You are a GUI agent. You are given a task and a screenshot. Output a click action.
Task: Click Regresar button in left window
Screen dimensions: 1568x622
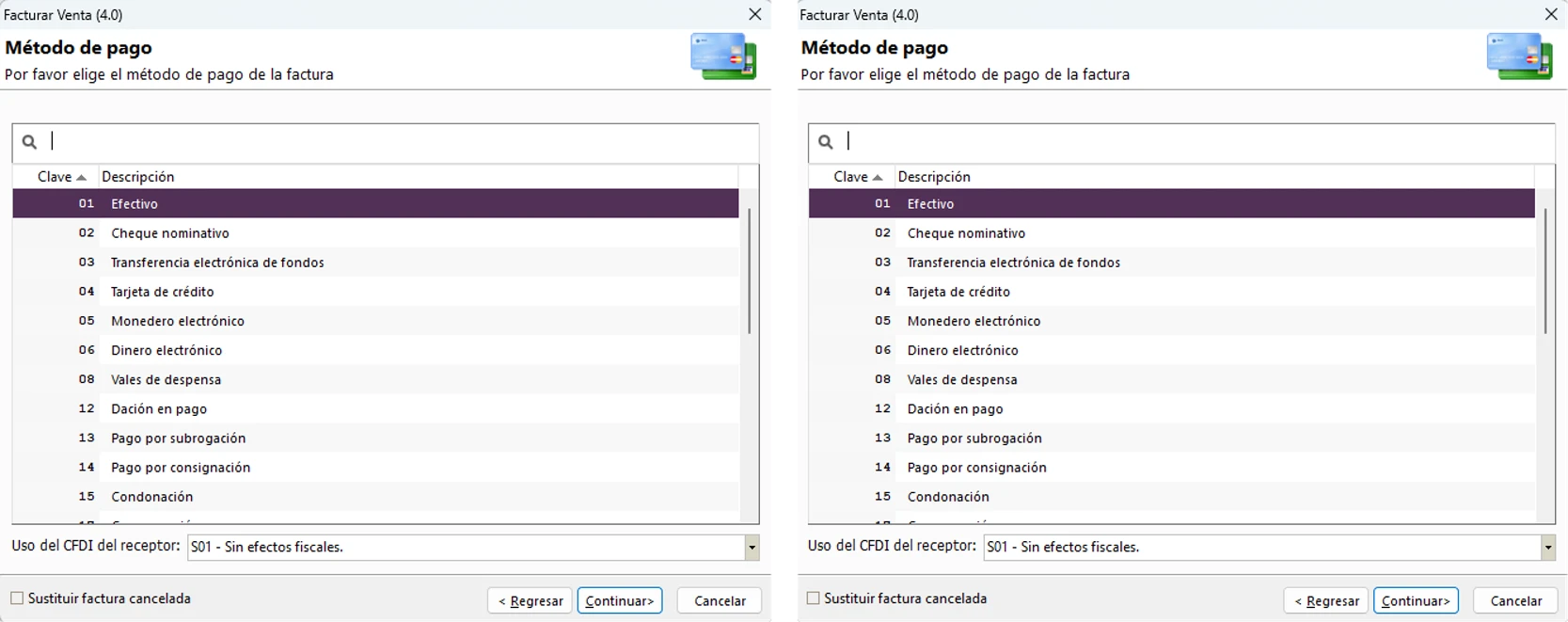(x=531, y=600)
